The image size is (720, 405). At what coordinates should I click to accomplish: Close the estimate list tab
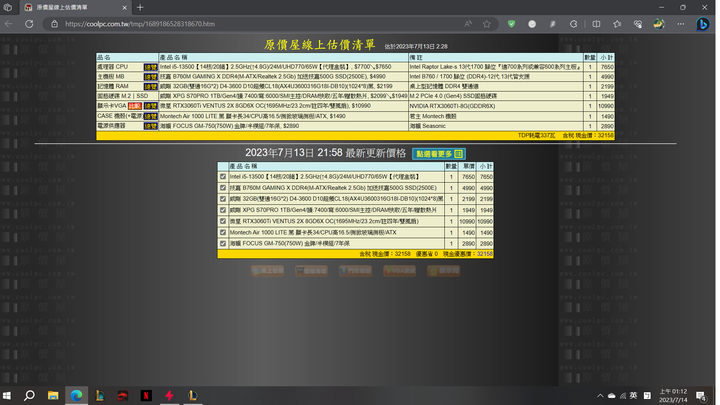pyautogui.click(x=124, y=7)
